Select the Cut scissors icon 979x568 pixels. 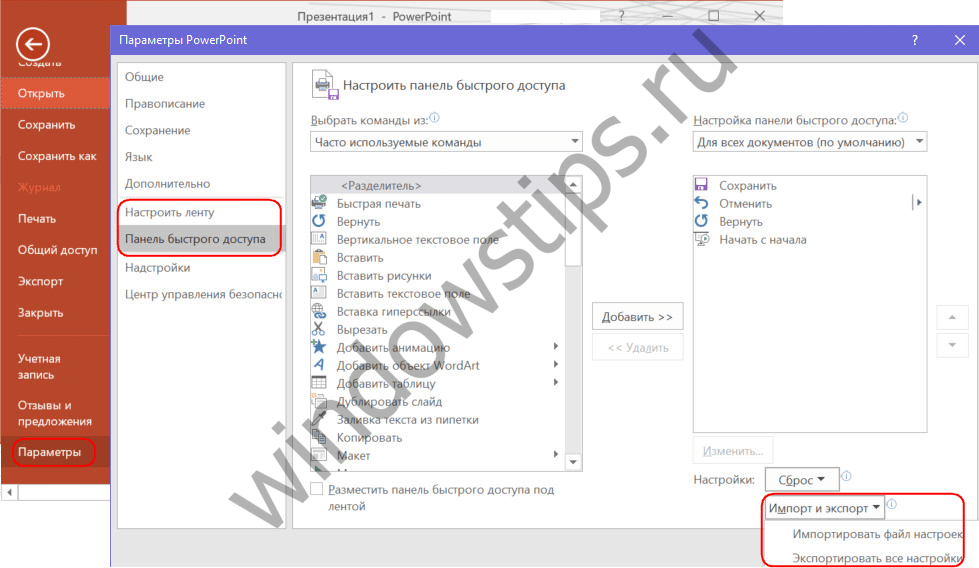(319, 329)
